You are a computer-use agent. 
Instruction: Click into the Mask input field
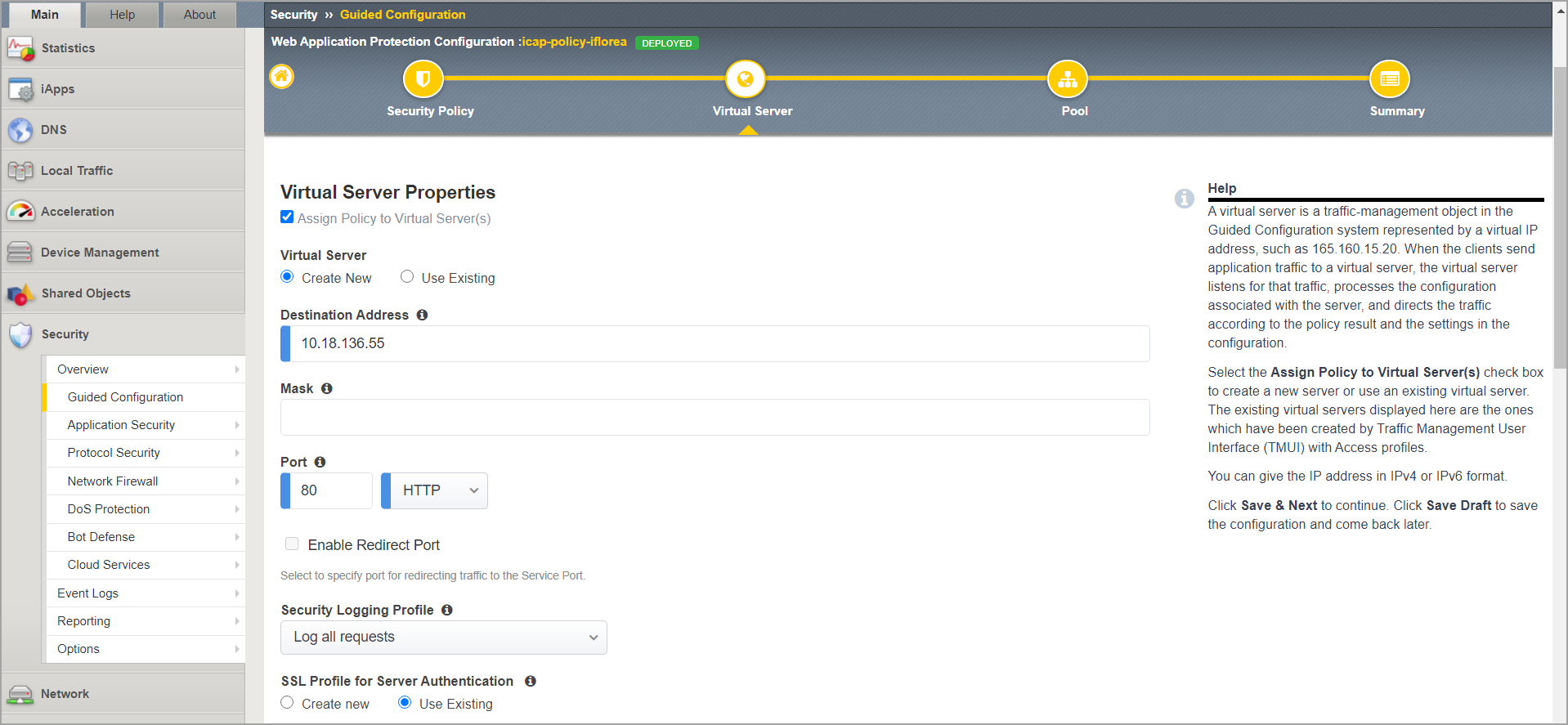pos(715,418)
